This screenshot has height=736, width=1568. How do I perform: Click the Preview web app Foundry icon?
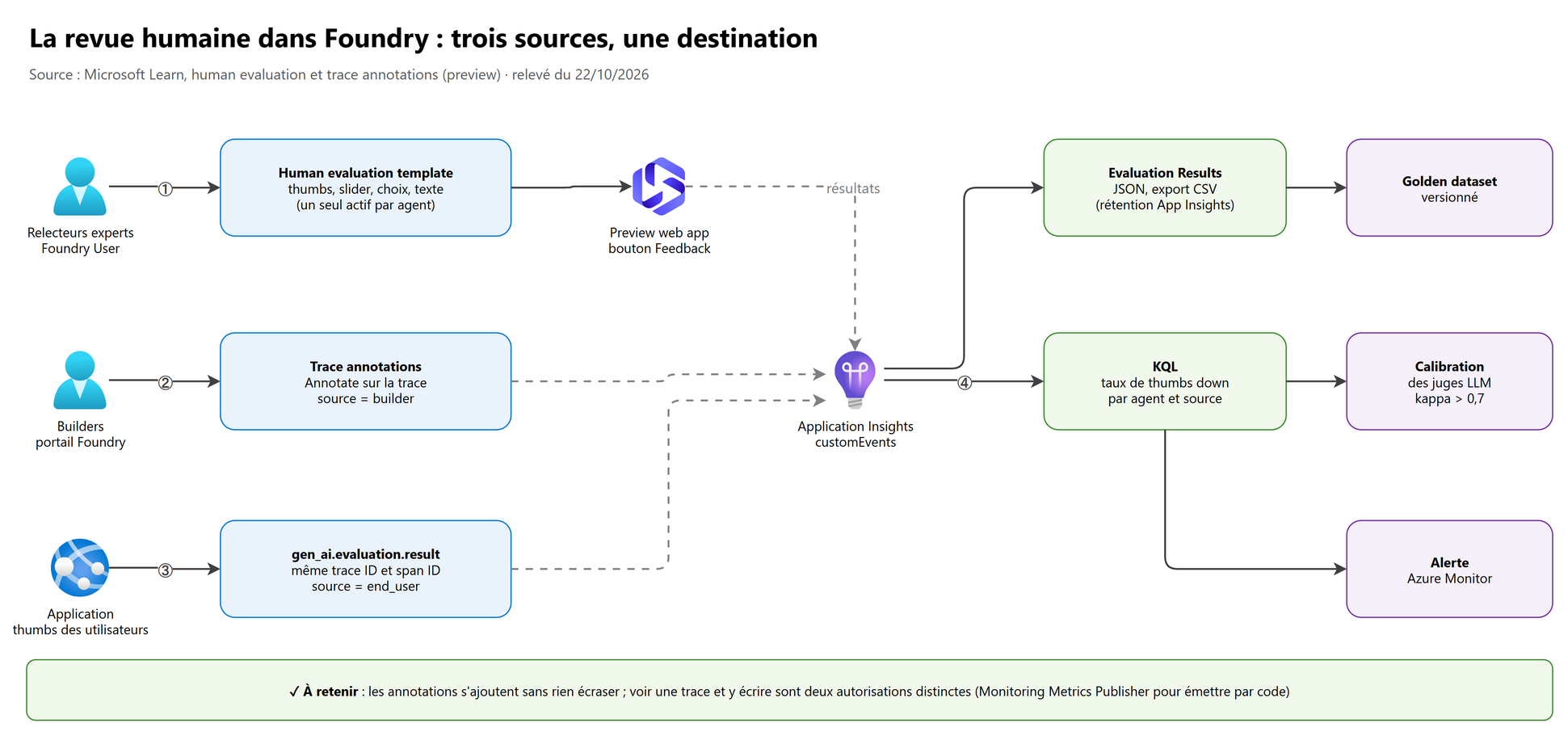pyautogui.click(x=659, y=187)
